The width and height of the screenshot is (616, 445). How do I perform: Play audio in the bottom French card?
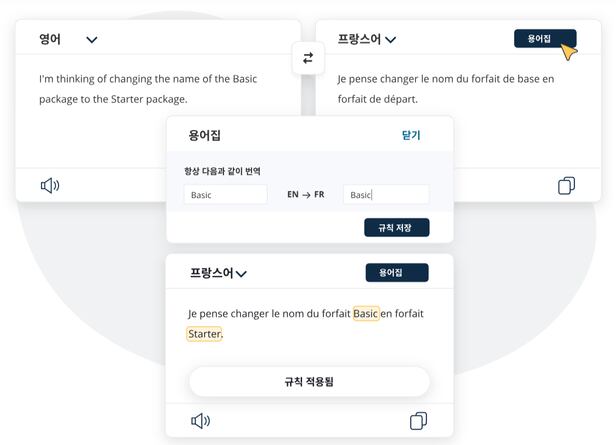[x=200, y=421]
